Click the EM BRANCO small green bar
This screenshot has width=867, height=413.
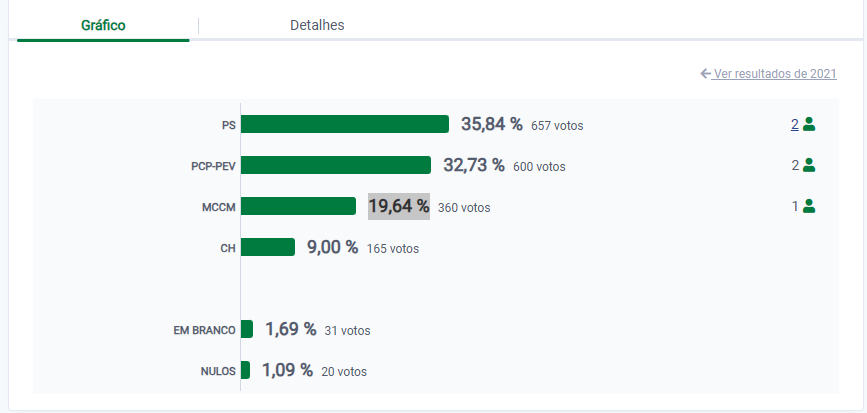pyautogui.click(x=247, y=329)
